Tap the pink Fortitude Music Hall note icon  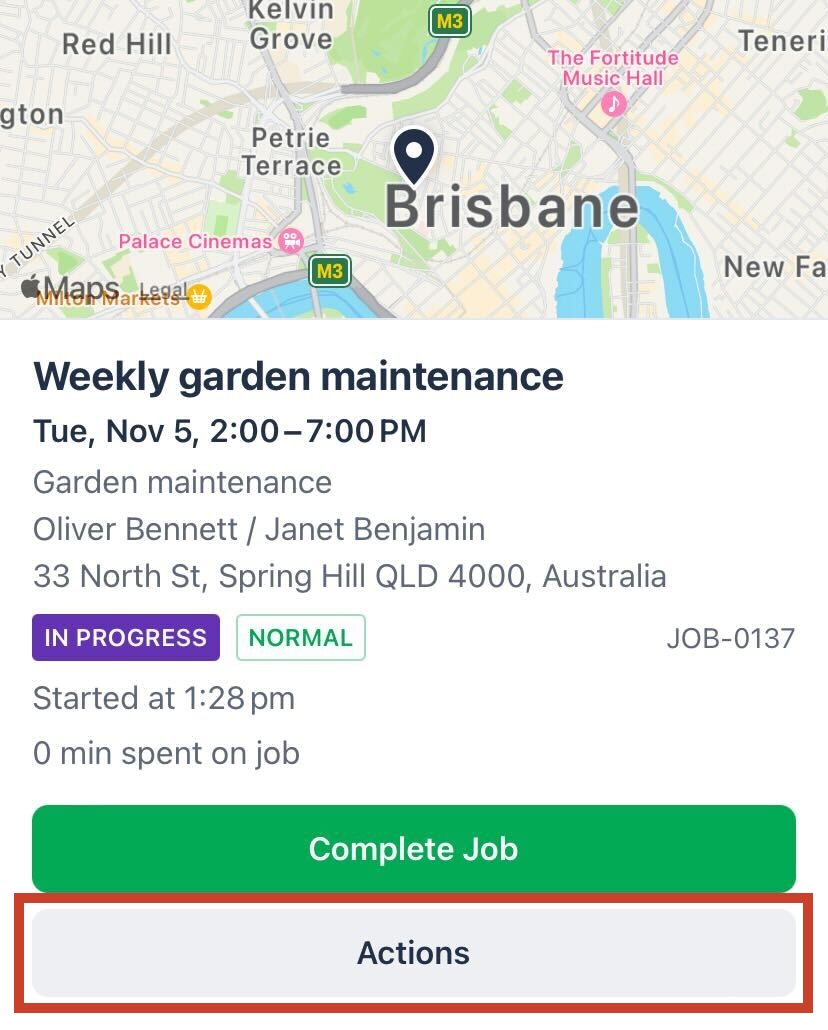point(613,103)
